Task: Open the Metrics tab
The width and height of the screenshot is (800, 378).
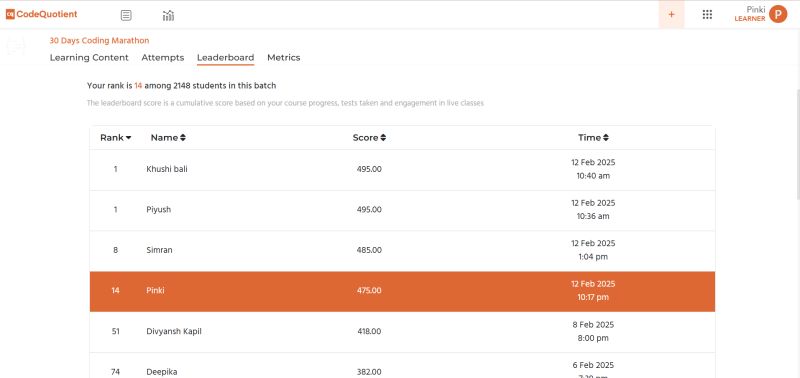Action: 284,58
